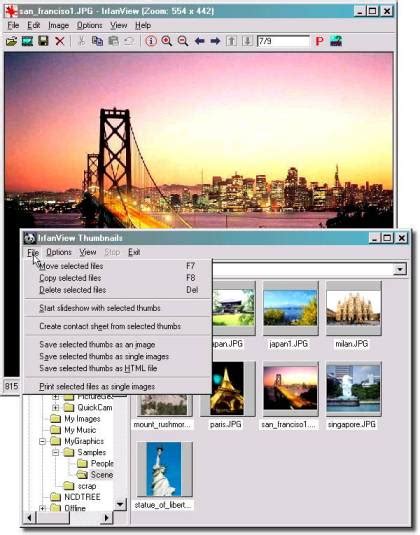This screenshot has height=535, width=420.
Task: Select the statue_of_liberty thumbnail
Action: click(x=164, y=469)
